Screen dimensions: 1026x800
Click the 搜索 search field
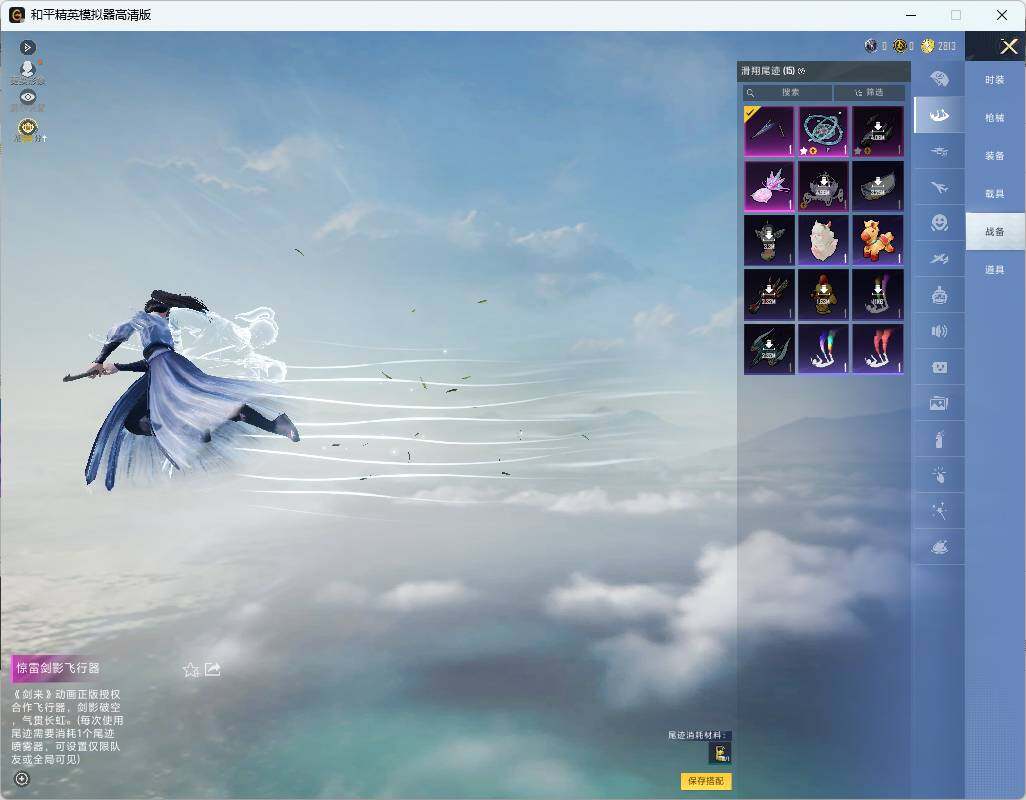787,92
